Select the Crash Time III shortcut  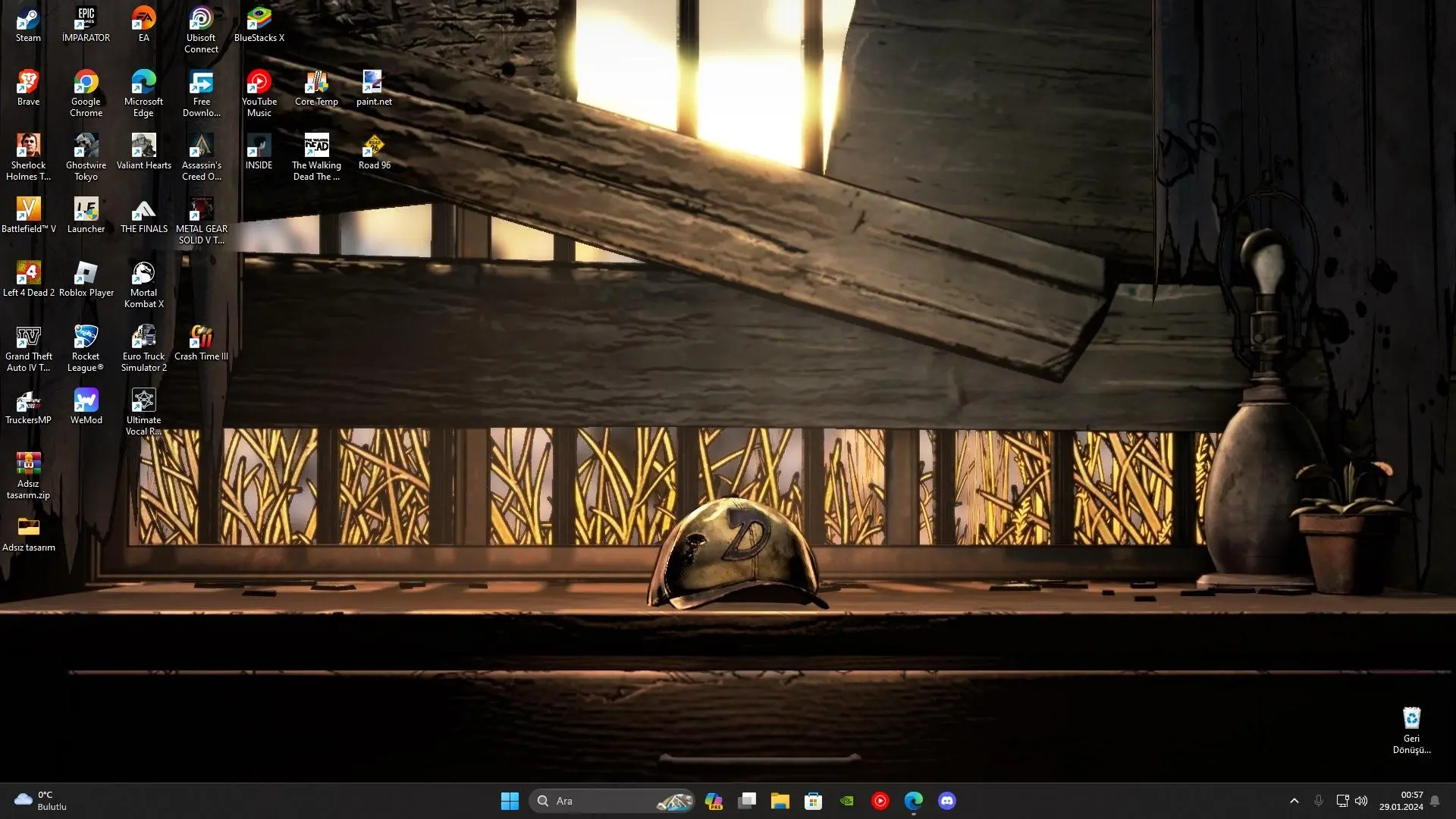point(201,343)
